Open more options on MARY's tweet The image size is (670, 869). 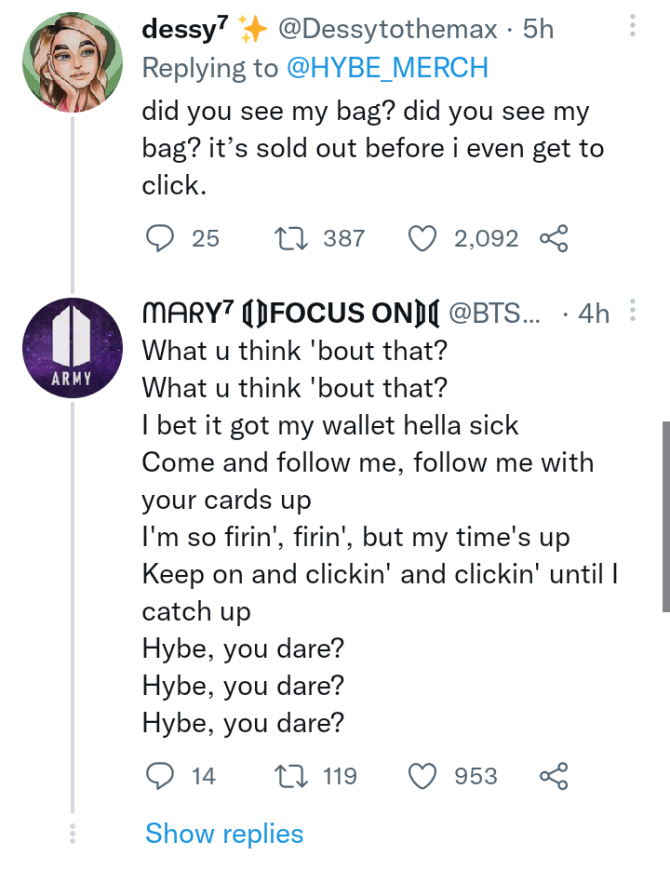632,312
